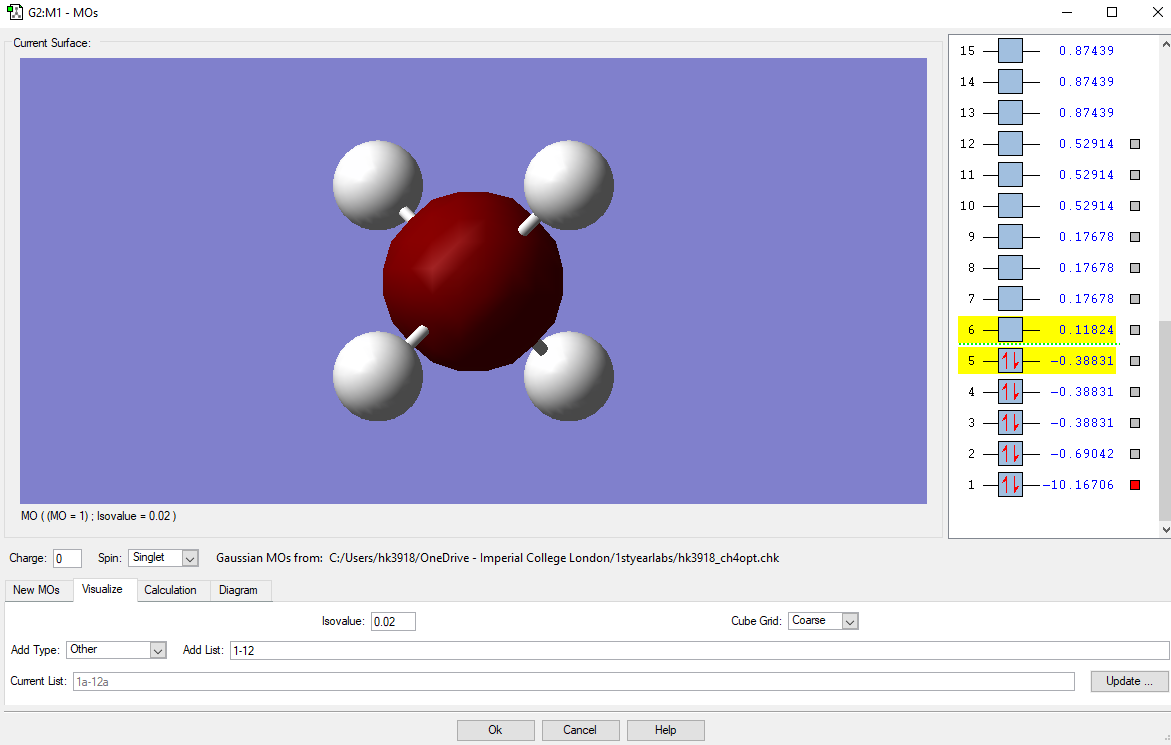Select the orbital 6 LUMO box
The height and width of the screenshot is (745, 1171).
(1010, 330)
